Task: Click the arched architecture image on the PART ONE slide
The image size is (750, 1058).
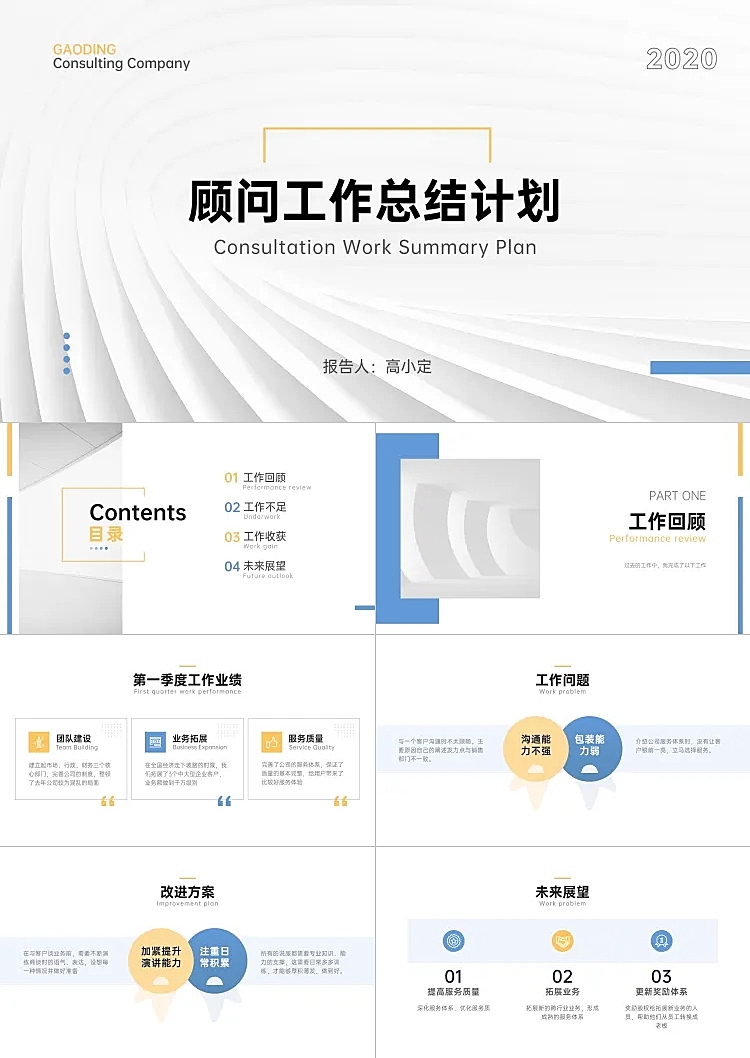Action: point(470,528)
